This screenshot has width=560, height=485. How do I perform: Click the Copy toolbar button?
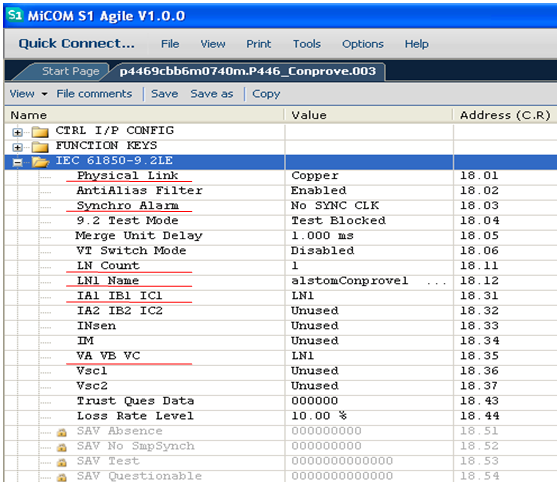coord(266,94)
